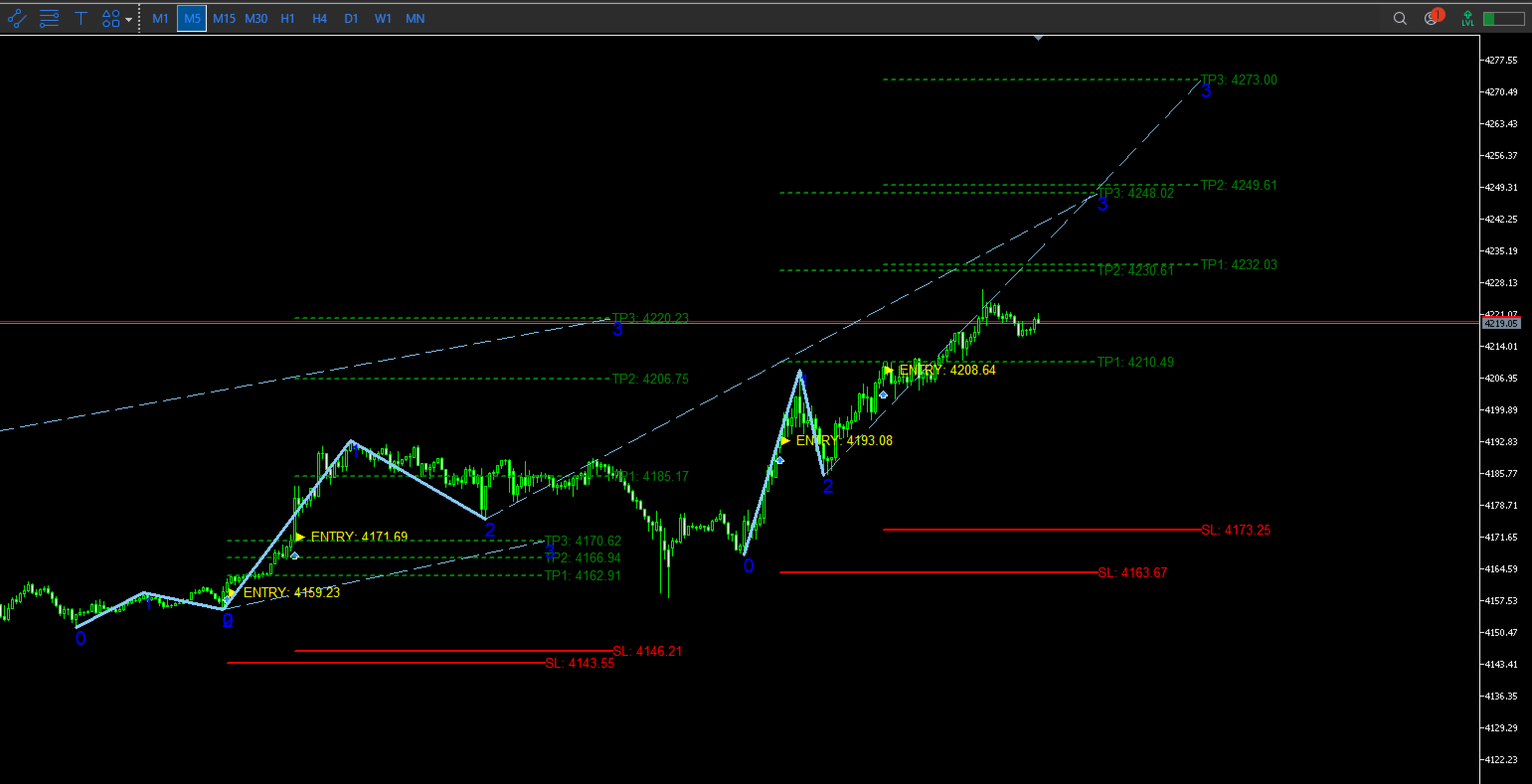
Task: Click the blue wave 3 next to TP3: 4273.00
Action: (x=1206, y=91)
